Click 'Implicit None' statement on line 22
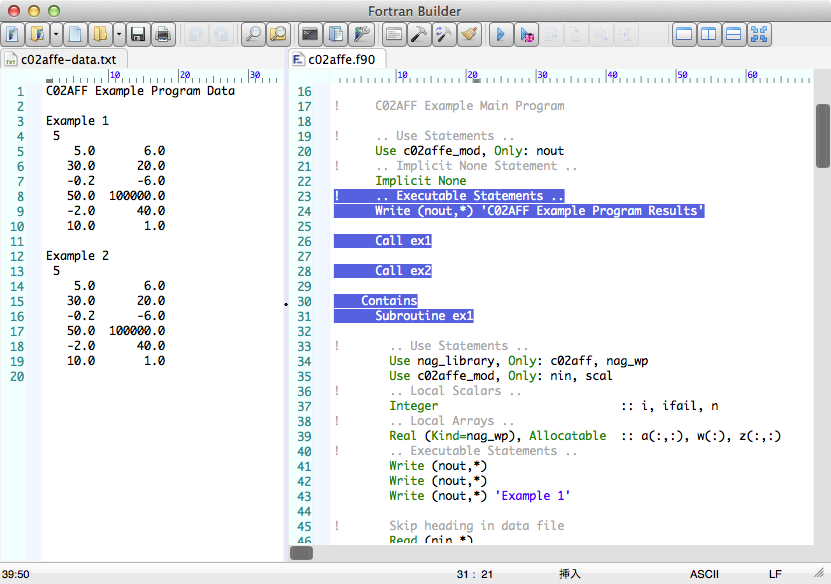This screenshot has width=831, height=584. [421, 181]
